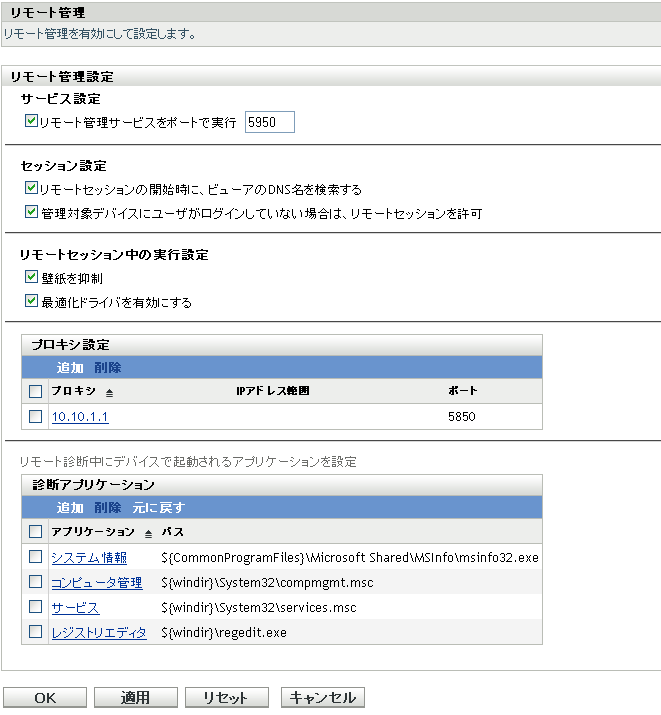Click 追加 in プロキシ設定 toolbar
This screenshot has width=661, height=715.
pos(70,368)
